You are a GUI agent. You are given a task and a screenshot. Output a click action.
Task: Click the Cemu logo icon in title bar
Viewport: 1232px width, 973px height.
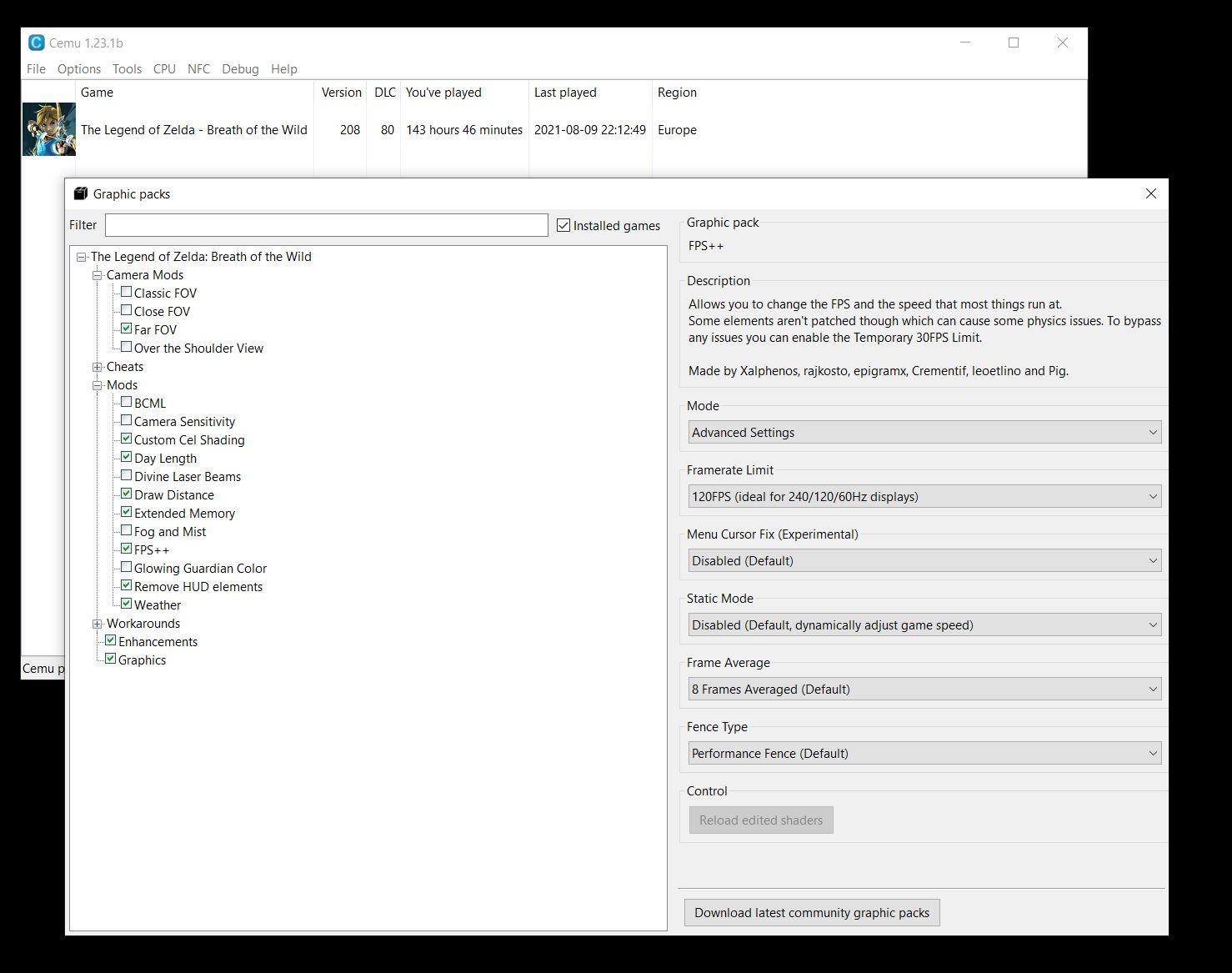point(36,43)
